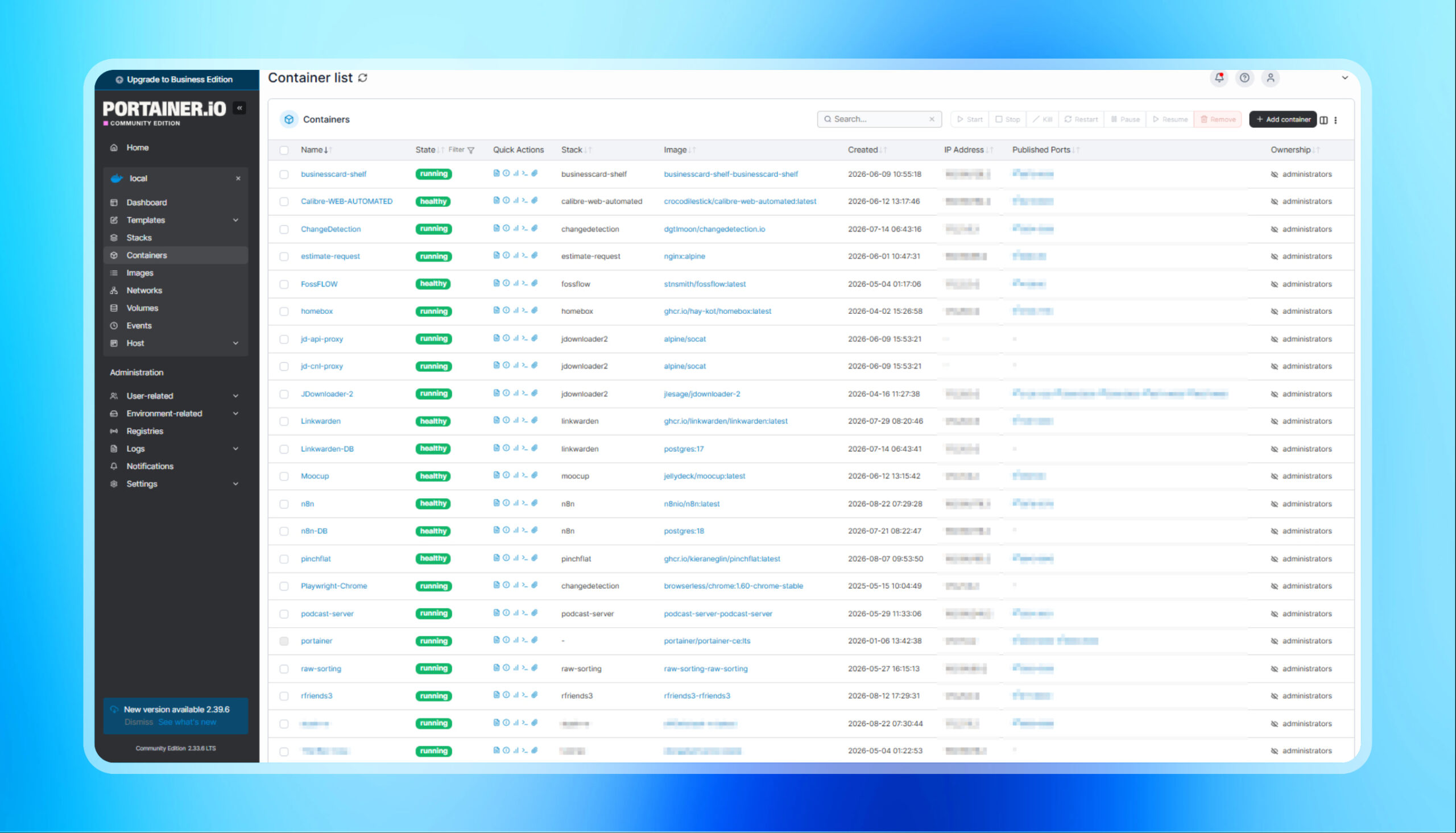This screenshot has width=1456, height=833.
Task: Sort the table by Created column
Action: 867,150
